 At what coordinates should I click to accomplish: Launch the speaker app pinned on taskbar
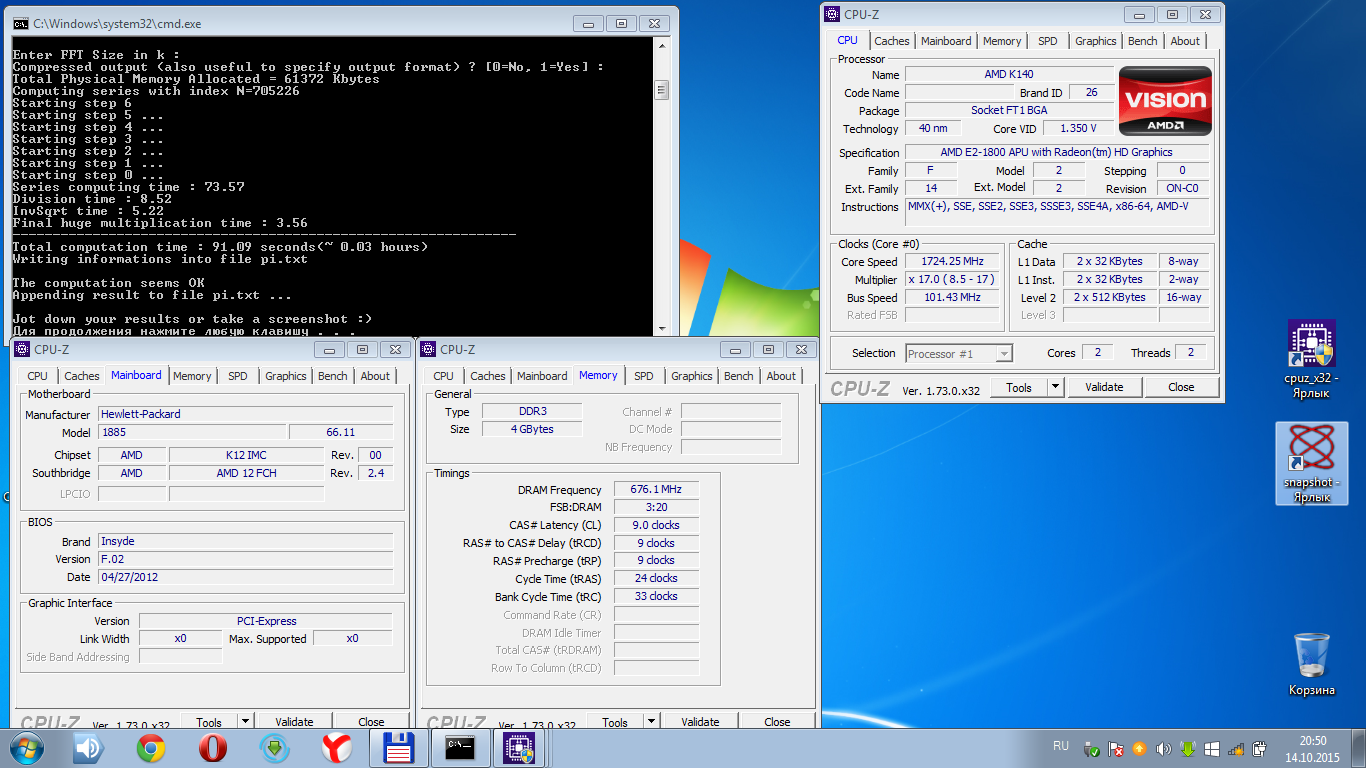click(x=89, y=748)
